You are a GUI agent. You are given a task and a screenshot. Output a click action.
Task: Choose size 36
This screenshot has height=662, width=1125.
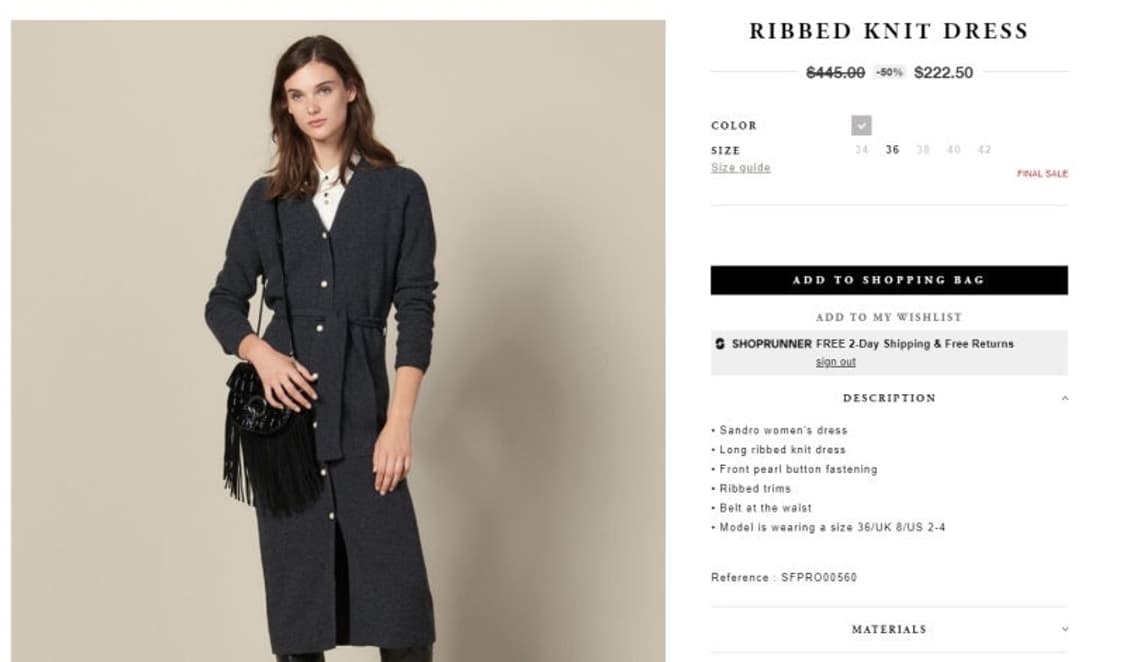point(892,150)
